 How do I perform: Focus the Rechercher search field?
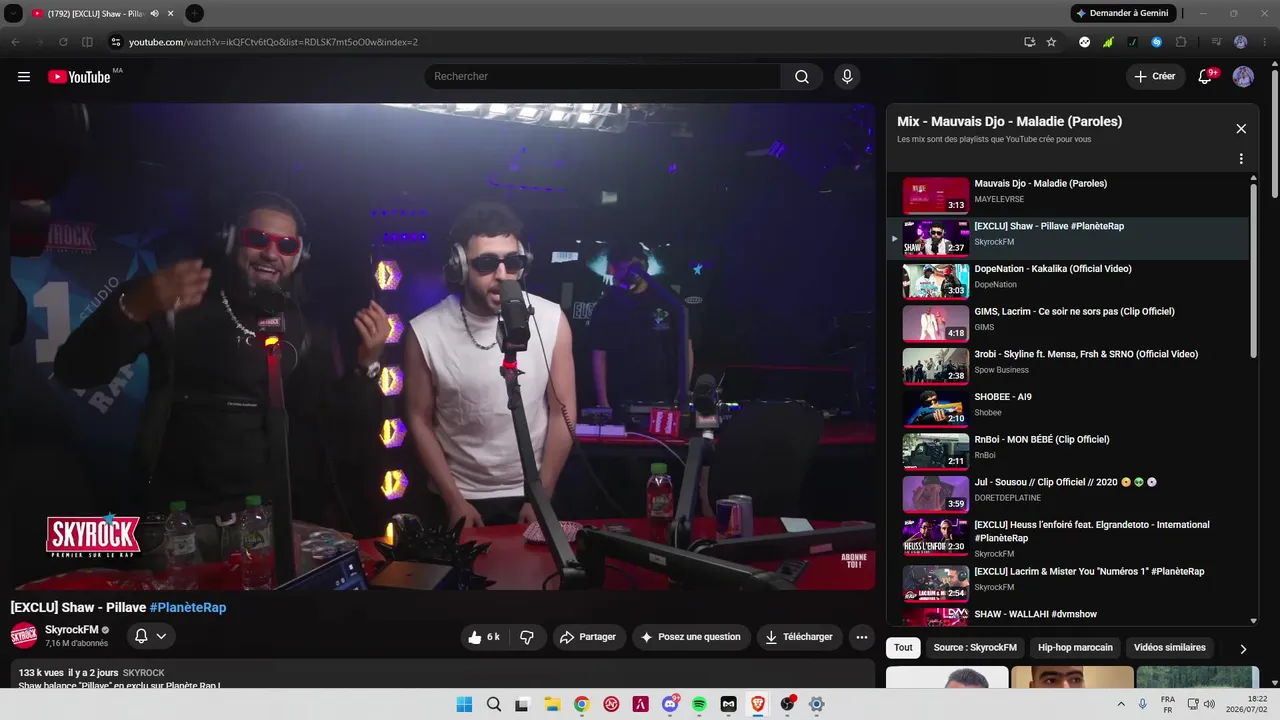click(602, 77)
